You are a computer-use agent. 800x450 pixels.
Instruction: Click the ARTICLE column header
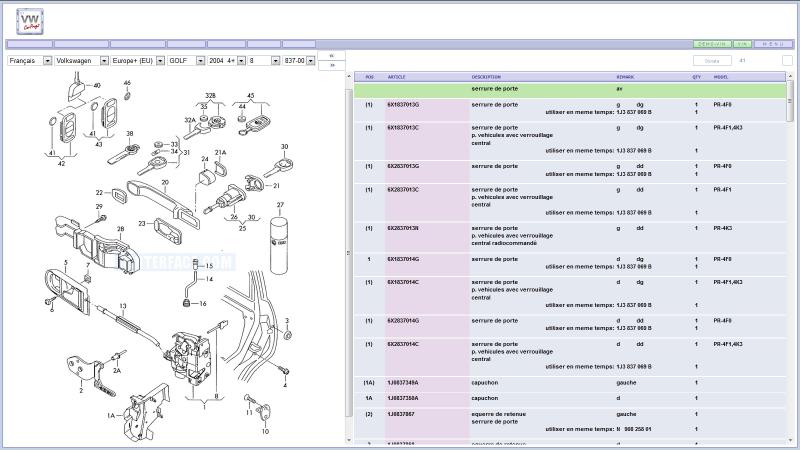(396, 77)
